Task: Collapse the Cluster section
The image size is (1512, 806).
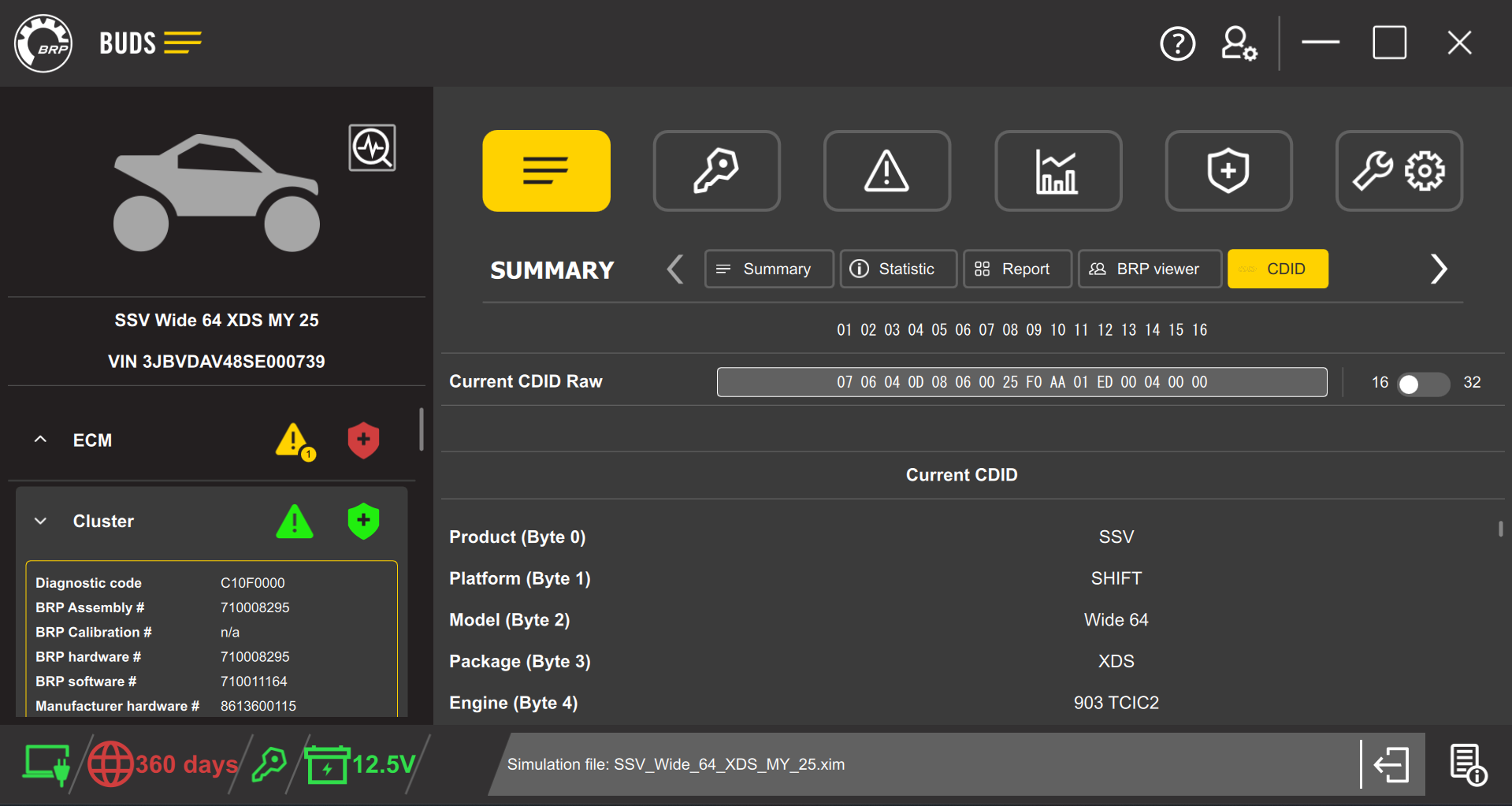Action: [x=40, y=521]
